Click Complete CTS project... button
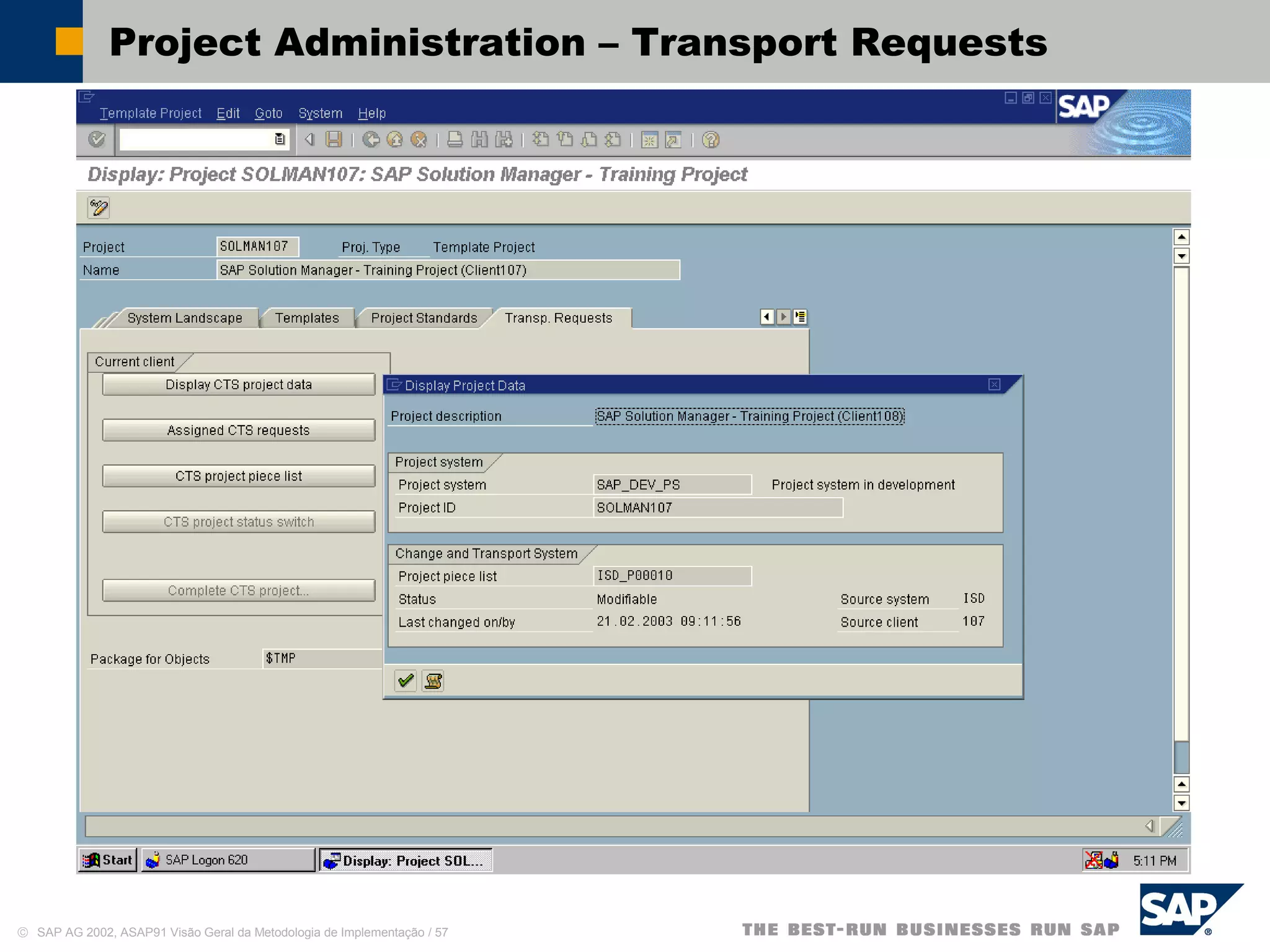The image size is (1270, 952). pyautogui.click(x=239, y=591)
